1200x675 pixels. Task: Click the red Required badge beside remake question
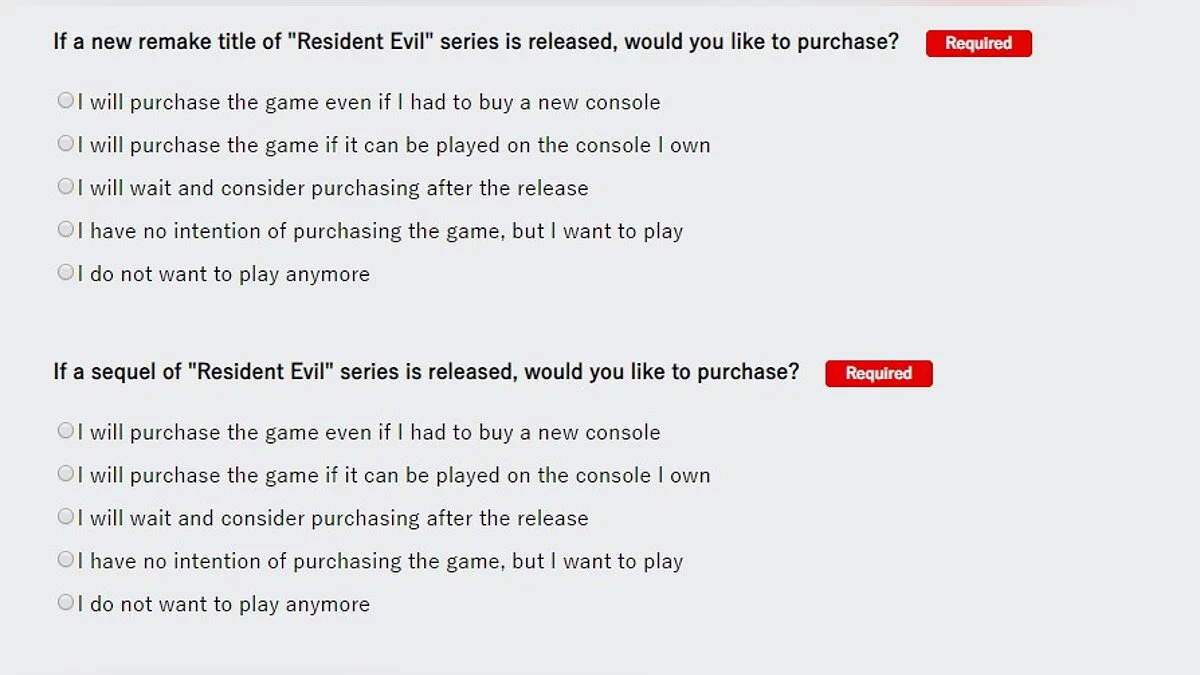978,43
